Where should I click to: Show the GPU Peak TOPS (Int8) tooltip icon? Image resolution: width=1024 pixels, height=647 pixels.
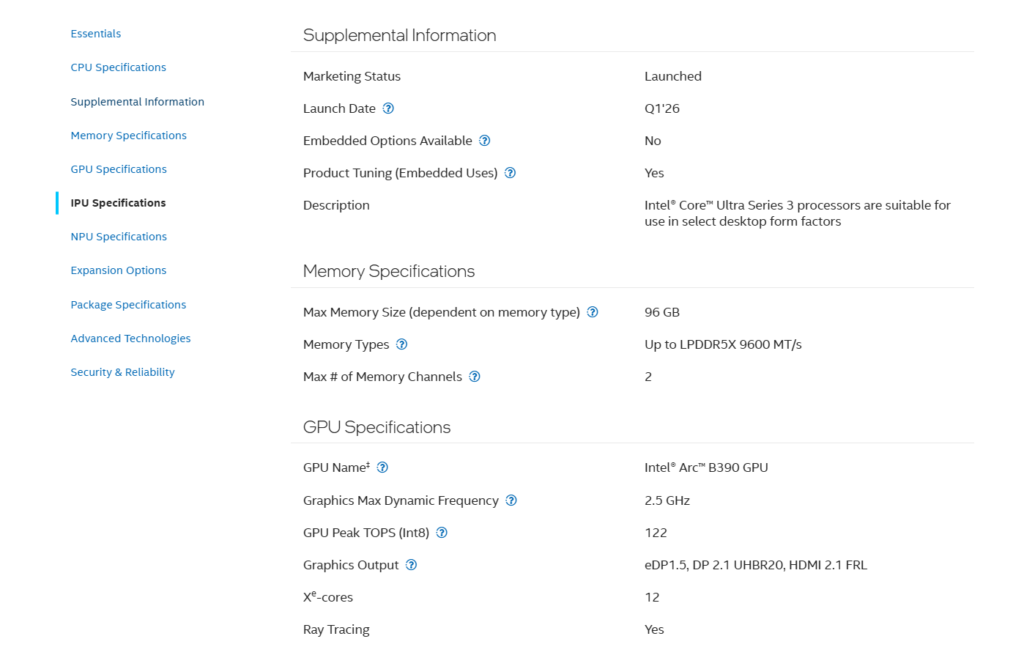point(441,533)
